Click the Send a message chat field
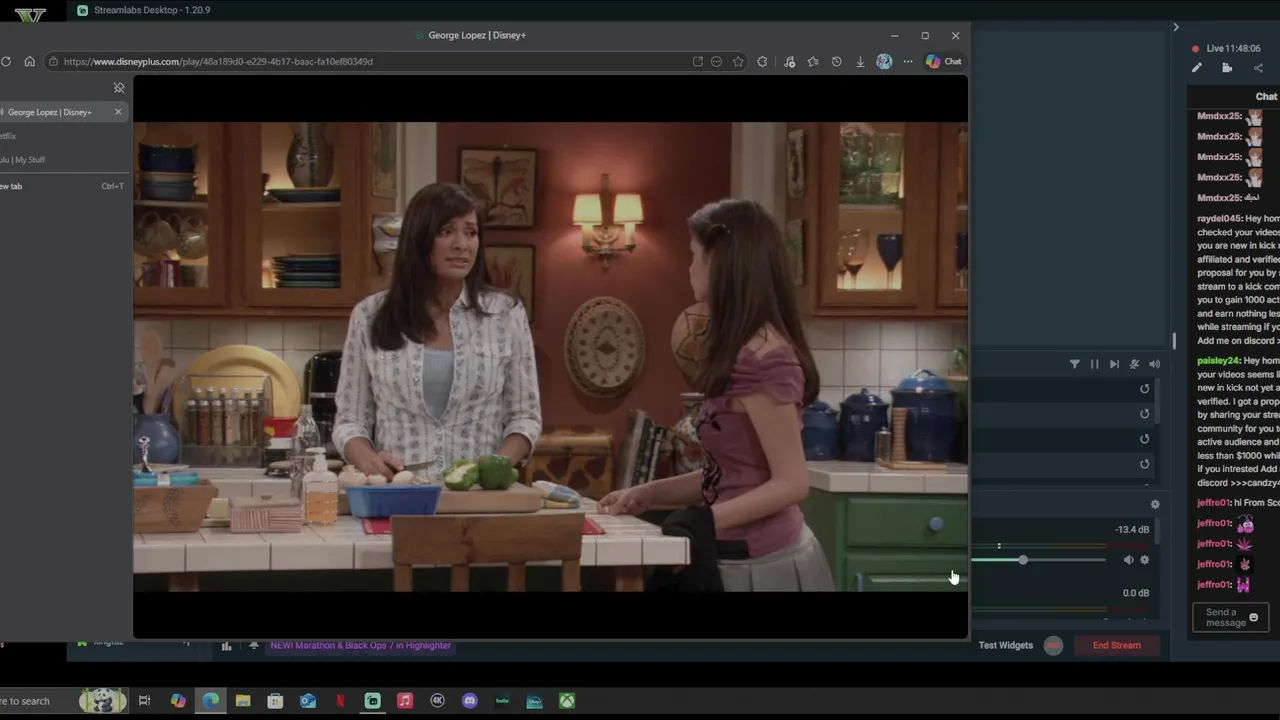Screen dimensions: 1280x720 pos(1221,618)
